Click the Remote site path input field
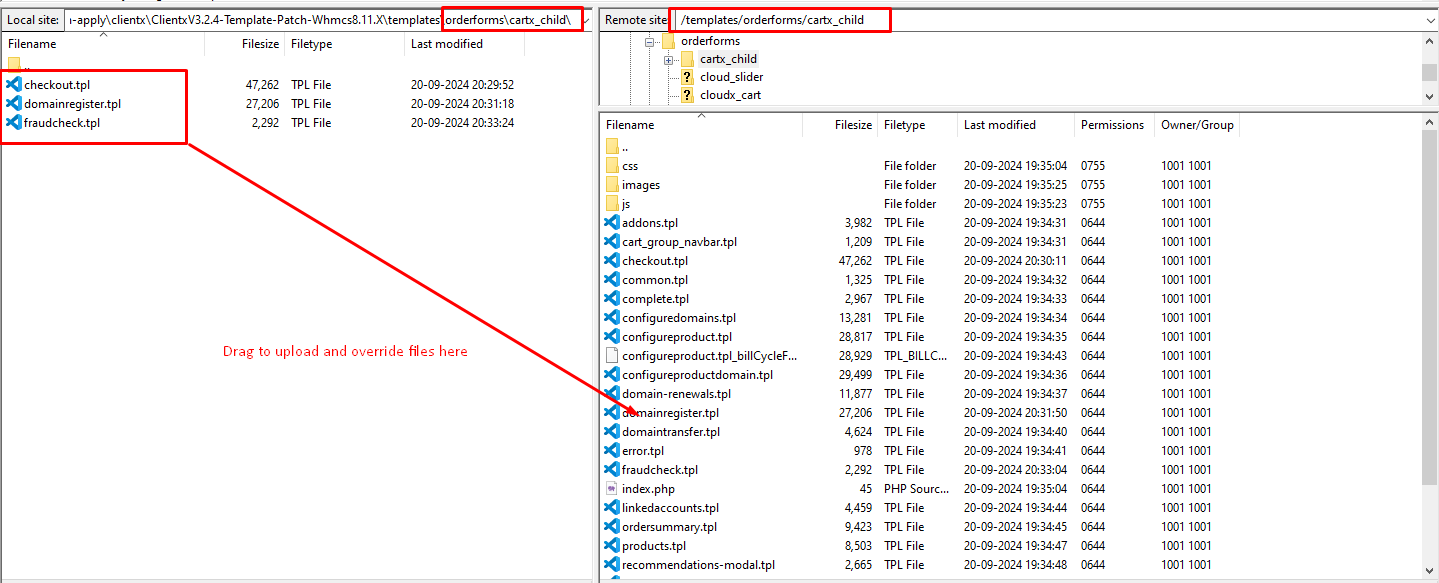The image size is (1439, 583). 1050,20
